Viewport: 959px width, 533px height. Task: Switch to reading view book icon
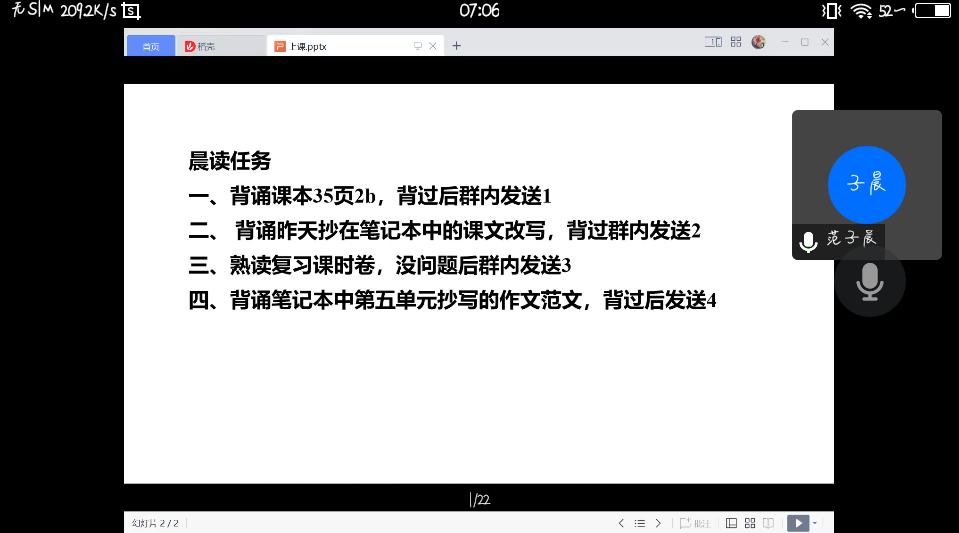point(768,523)
